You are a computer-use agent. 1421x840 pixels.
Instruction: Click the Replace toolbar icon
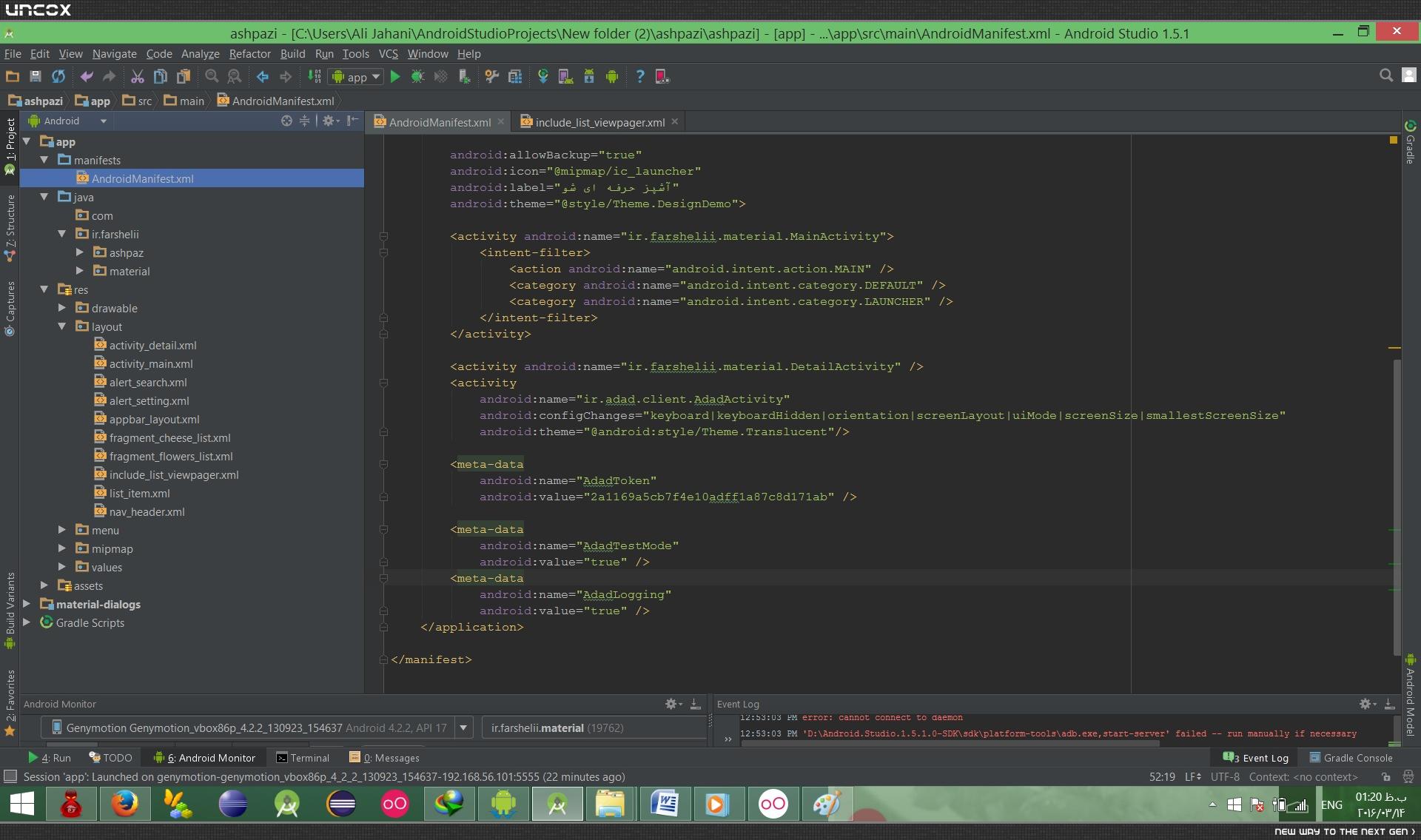click(x=235, y=76)
